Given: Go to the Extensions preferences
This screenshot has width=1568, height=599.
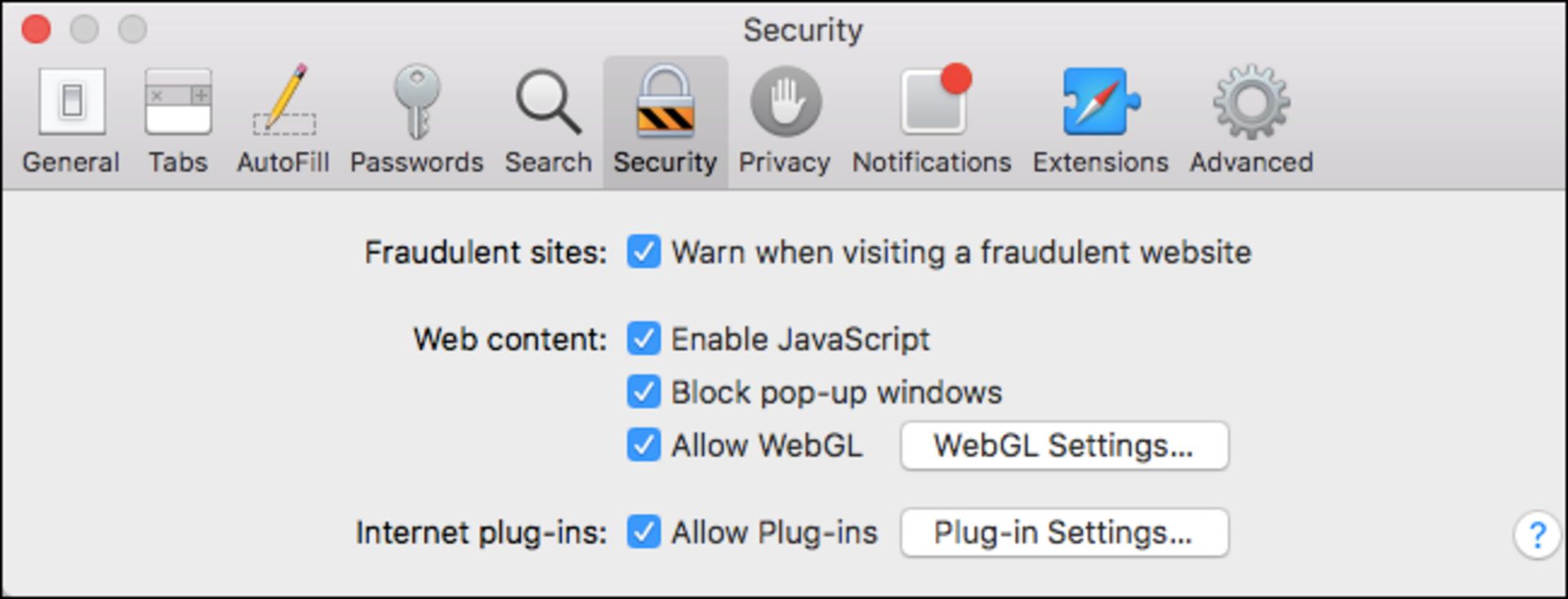Looking at the screenshot, I should point(1100,119).
